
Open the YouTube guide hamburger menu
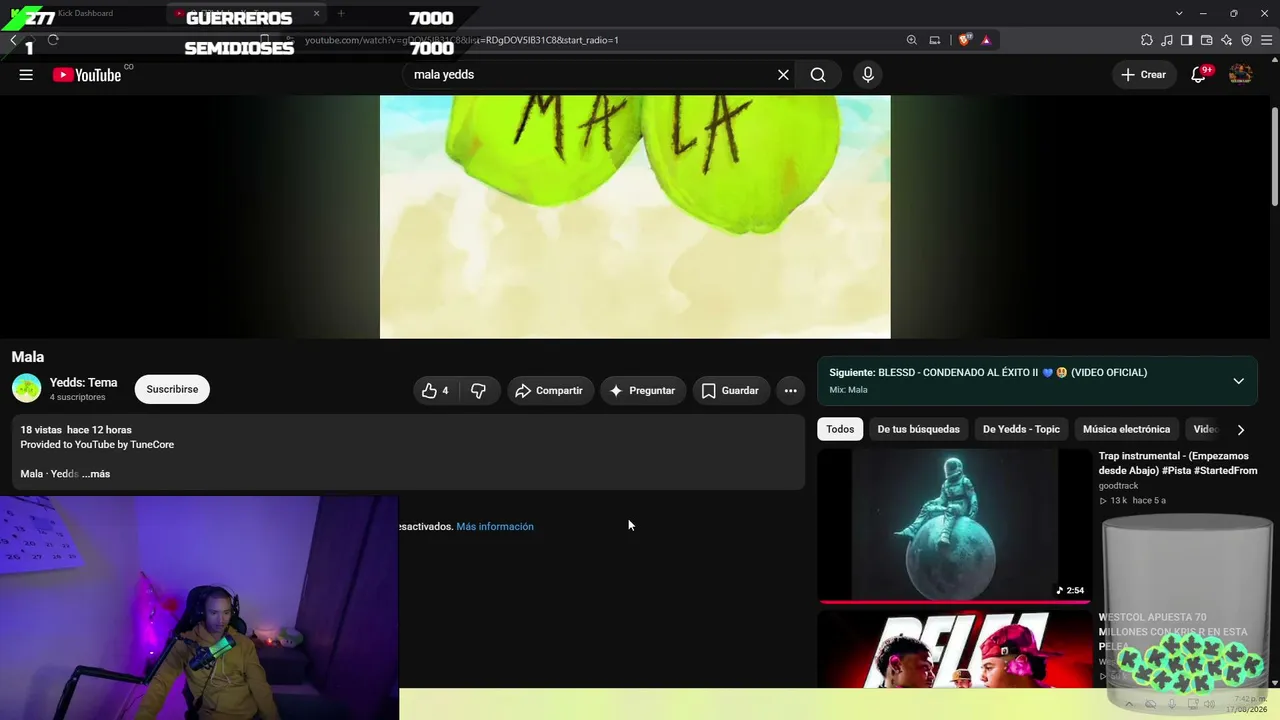click(26, 75)
